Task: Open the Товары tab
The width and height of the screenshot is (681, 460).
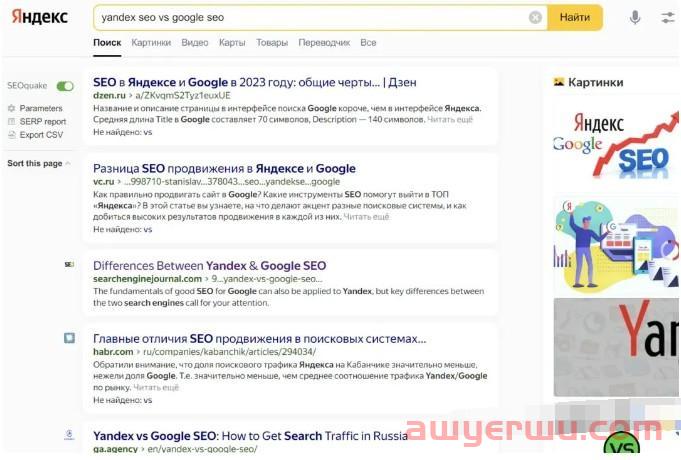Action: coord(272,43)
